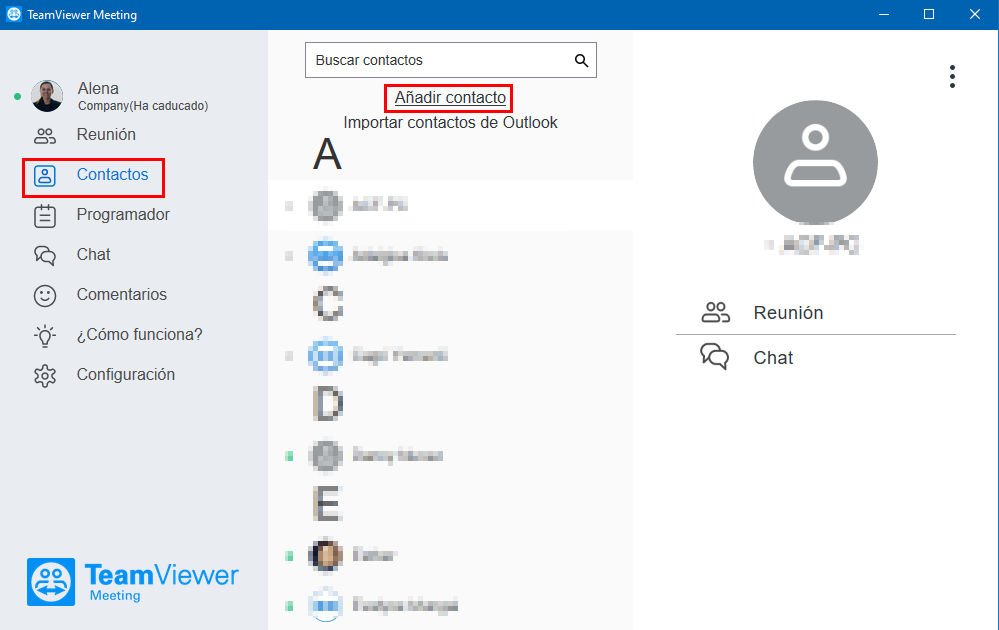Open the Reunión section icon in sidebar

click(45, 135)
